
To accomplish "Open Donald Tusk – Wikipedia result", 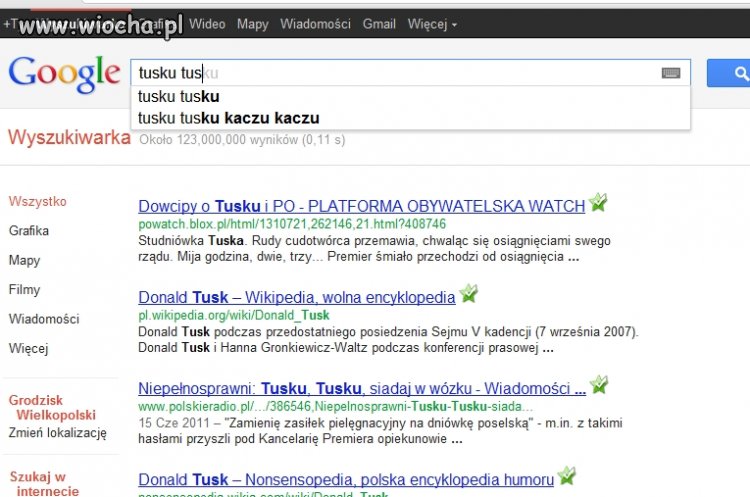I will tap(297, 298).
